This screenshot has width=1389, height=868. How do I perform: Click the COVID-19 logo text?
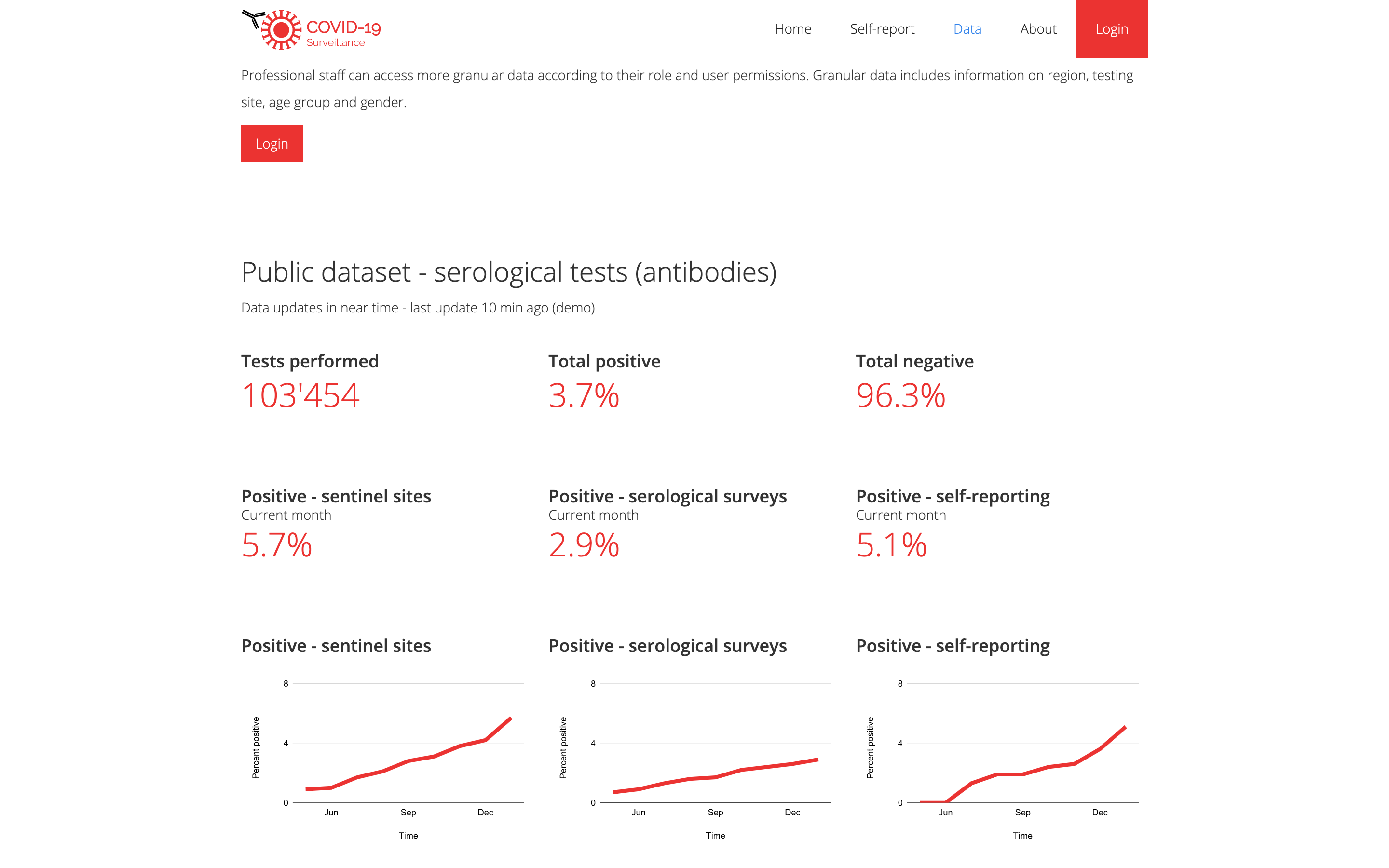coord(343,27)
